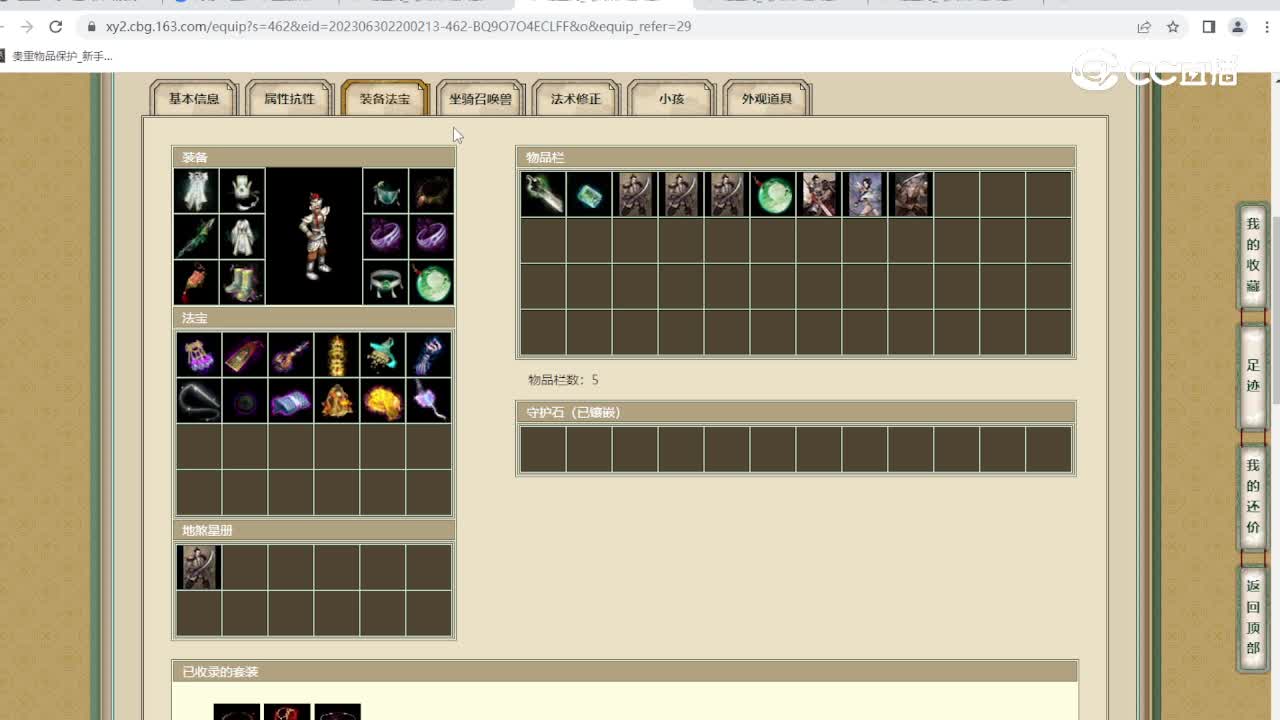
Task: Open the Chrome three-dot menu
Action: point(1267,27)
